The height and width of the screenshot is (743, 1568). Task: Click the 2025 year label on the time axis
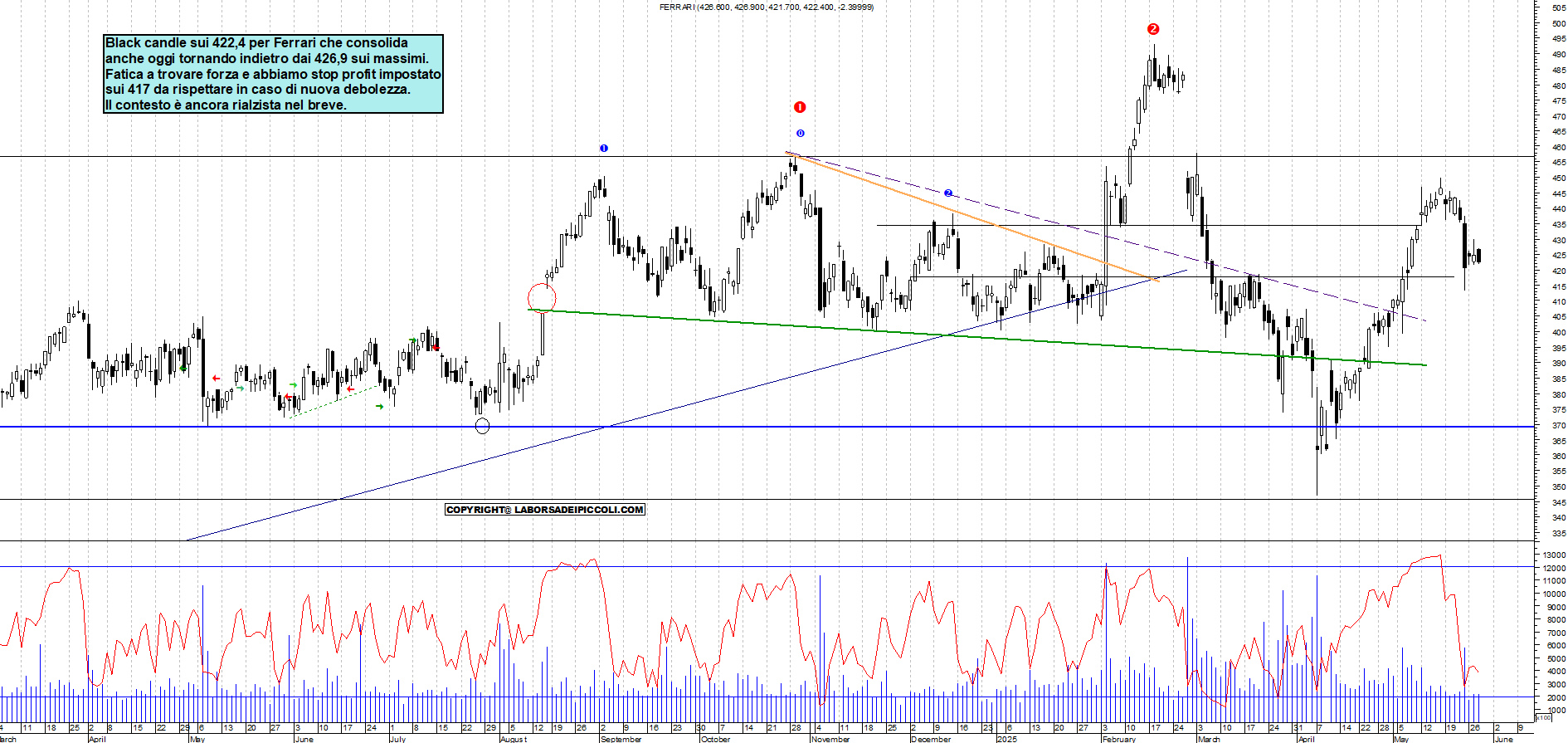1007,739
